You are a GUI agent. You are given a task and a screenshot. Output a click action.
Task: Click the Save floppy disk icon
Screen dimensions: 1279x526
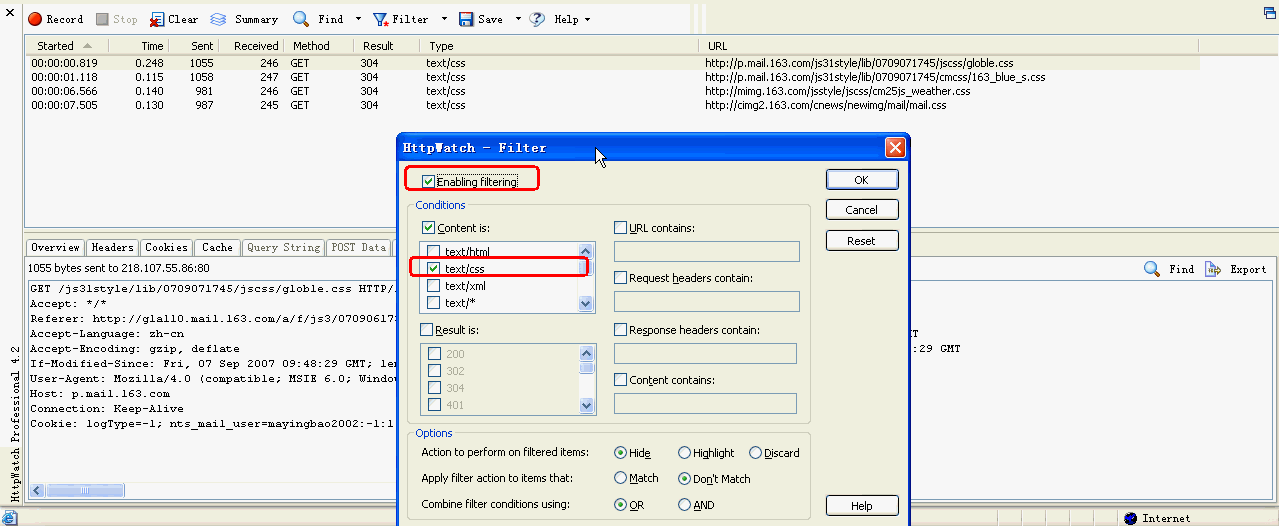[x=466, y=19]
